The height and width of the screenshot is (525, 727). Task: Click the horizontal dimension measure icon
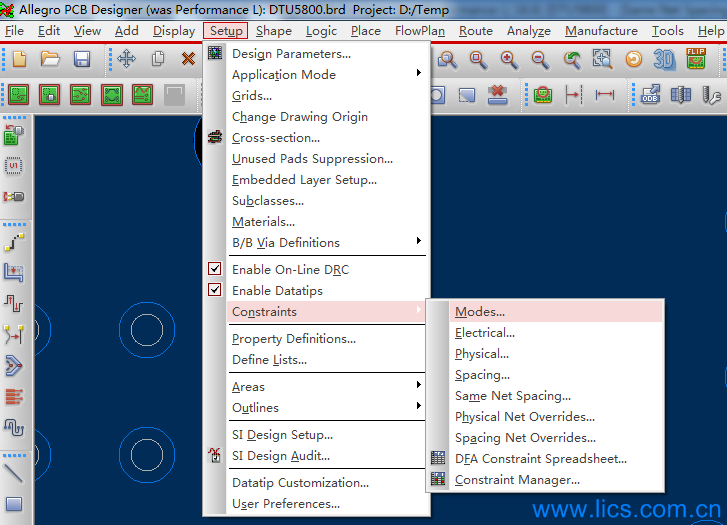click(x=605, y=95)
